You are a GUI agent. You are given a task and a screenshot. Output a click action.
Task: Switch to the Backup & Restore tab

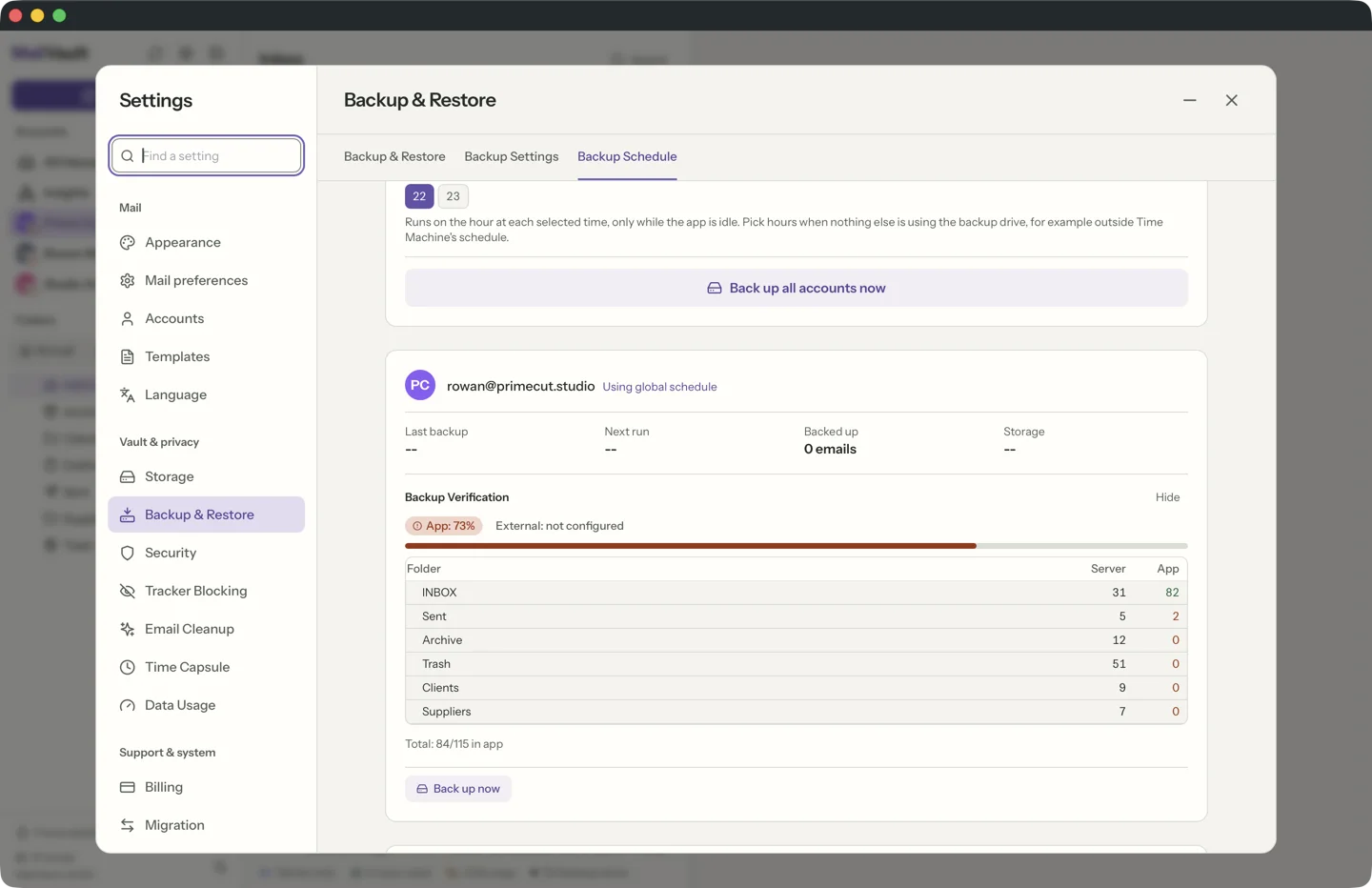394,156
